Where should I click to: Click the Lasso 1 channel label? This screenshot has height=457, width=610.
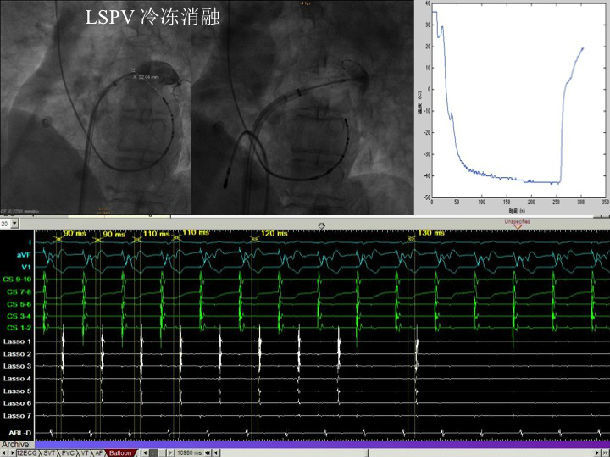point(16,343)
